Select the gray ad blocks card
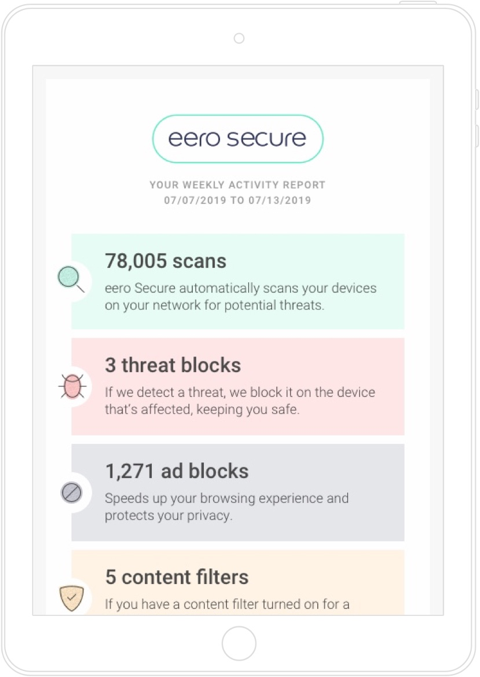Screen dimensions: 480x677 pyautogui.click(x=238, y=493)
